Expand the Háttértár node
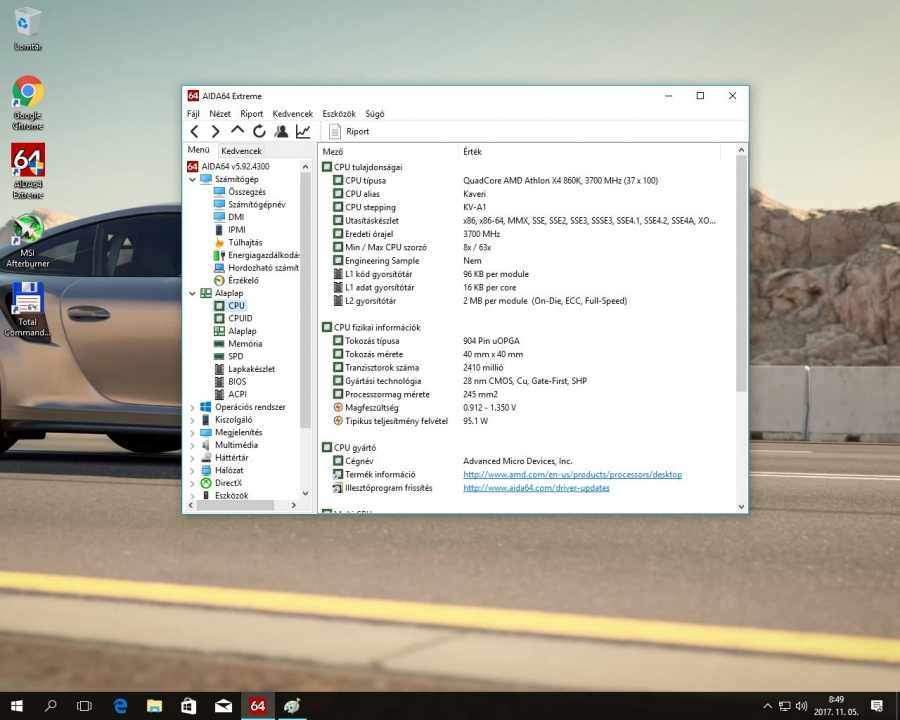The height and width of the screenshot is (720, 900). pos(192,458)
